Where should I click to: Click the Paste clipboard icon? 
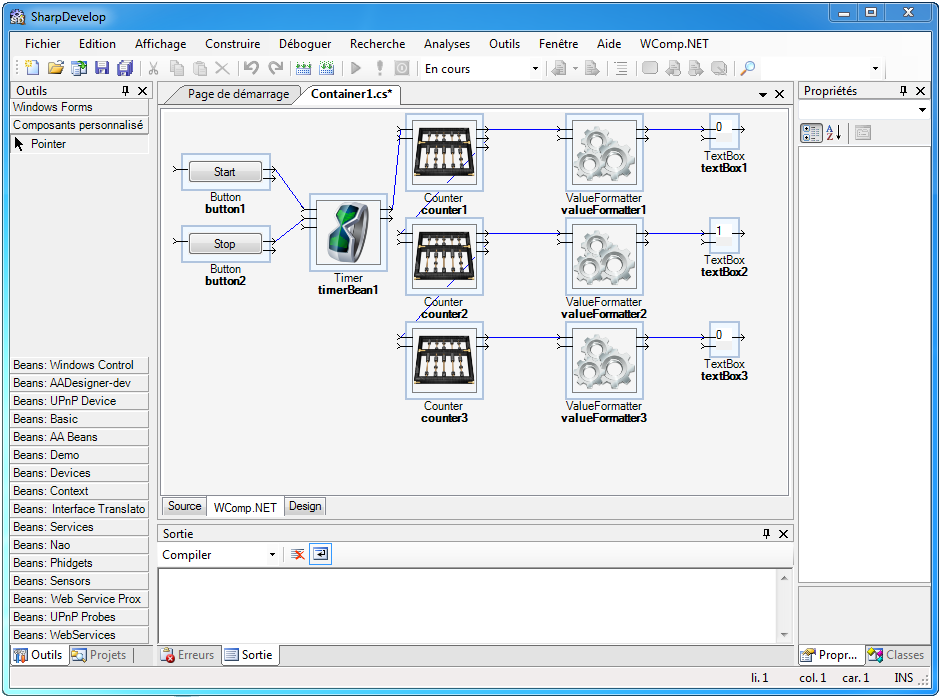(x=200, y=68)
